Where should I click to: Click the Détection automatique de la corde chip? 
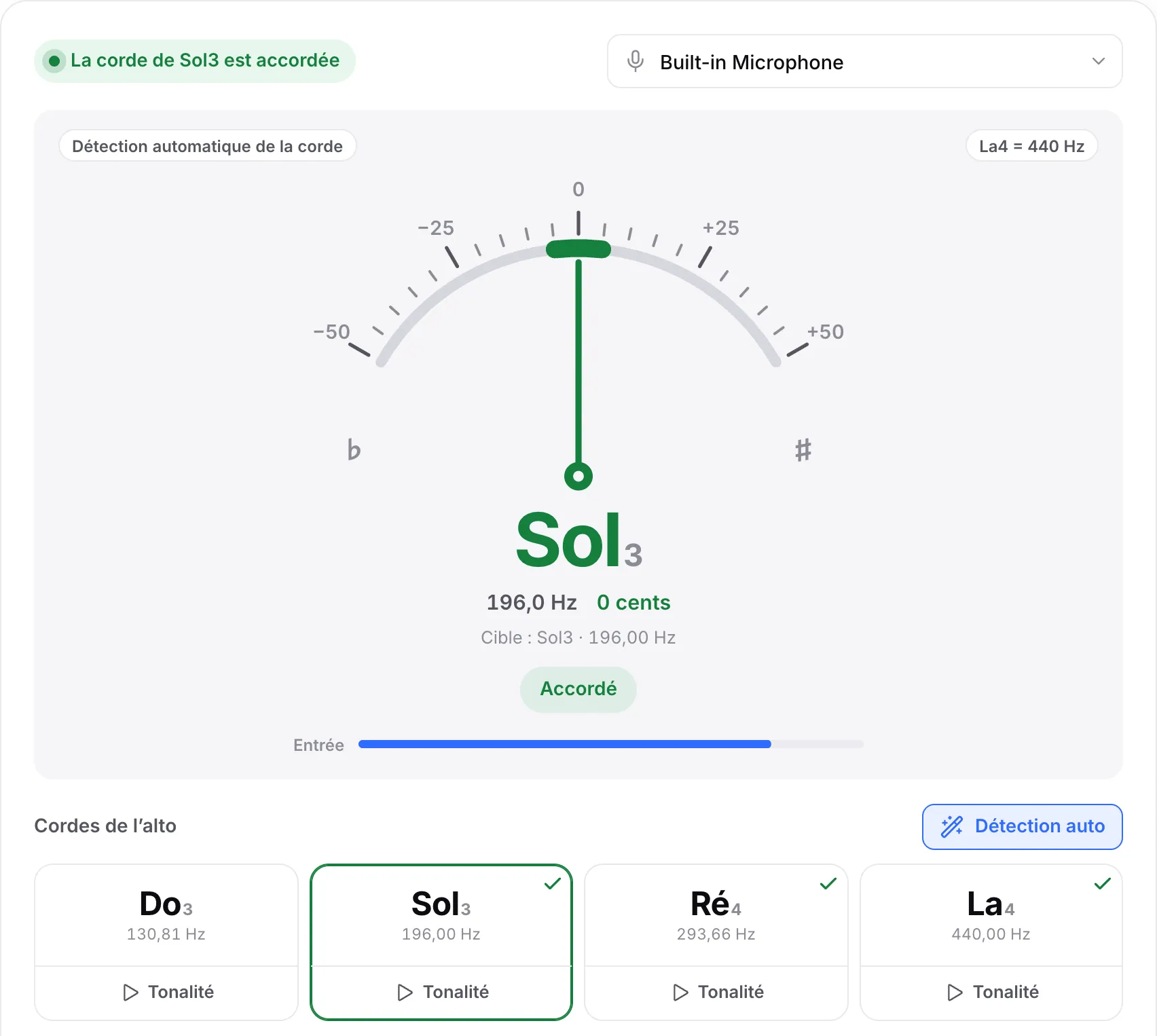[x=207, y=146]
